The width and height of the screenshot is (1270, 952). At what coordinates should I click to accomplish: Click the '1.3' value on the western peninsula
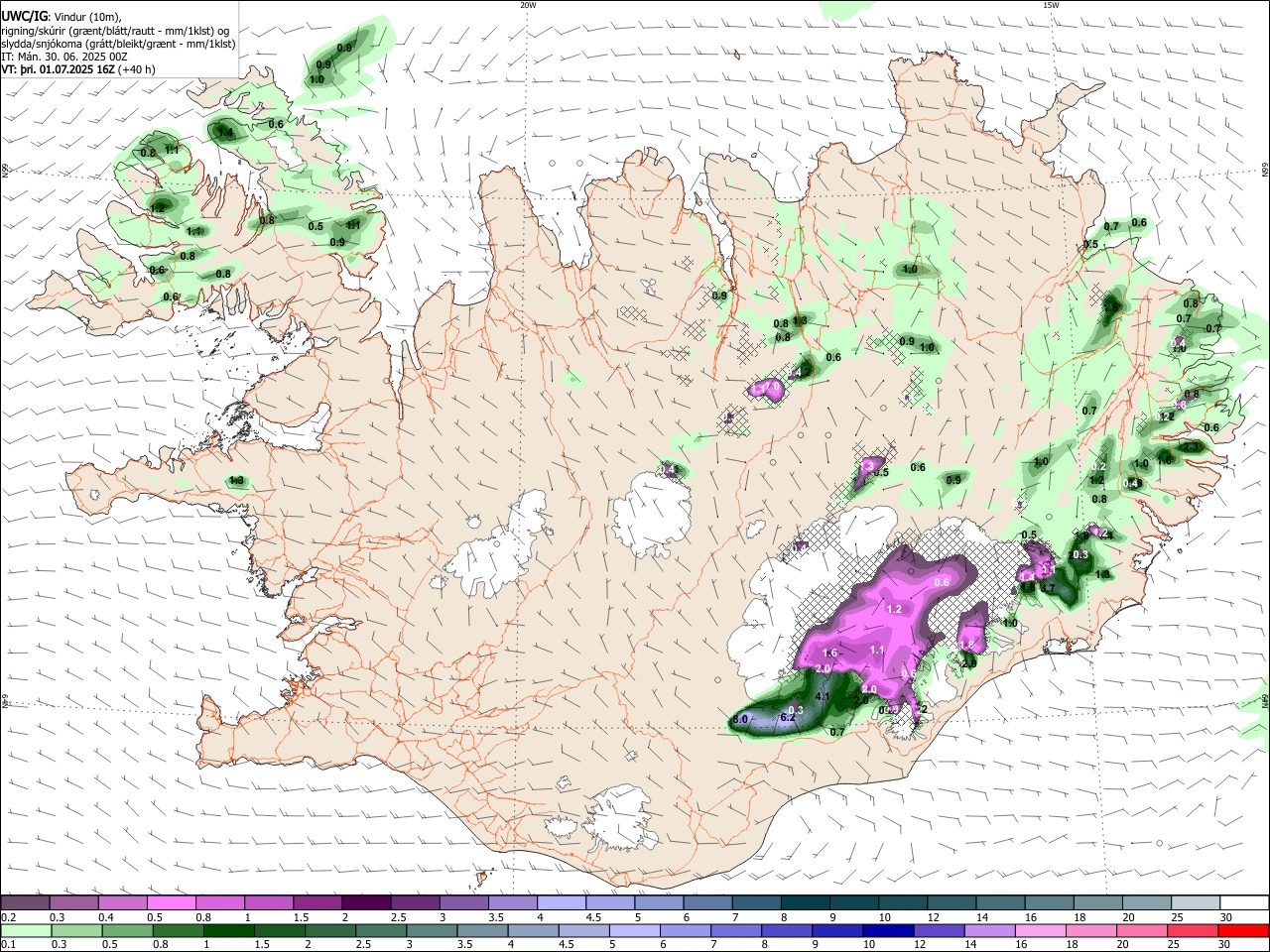[236, 481]
